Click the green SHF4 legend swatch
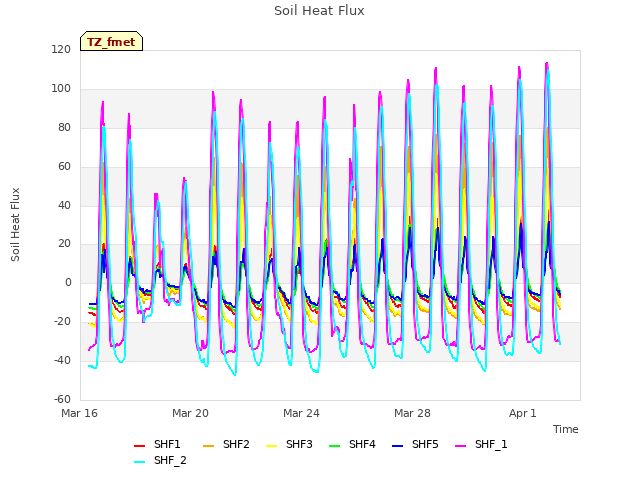Image resolution: width=640 pixels, height=480 pixels. 335,446
